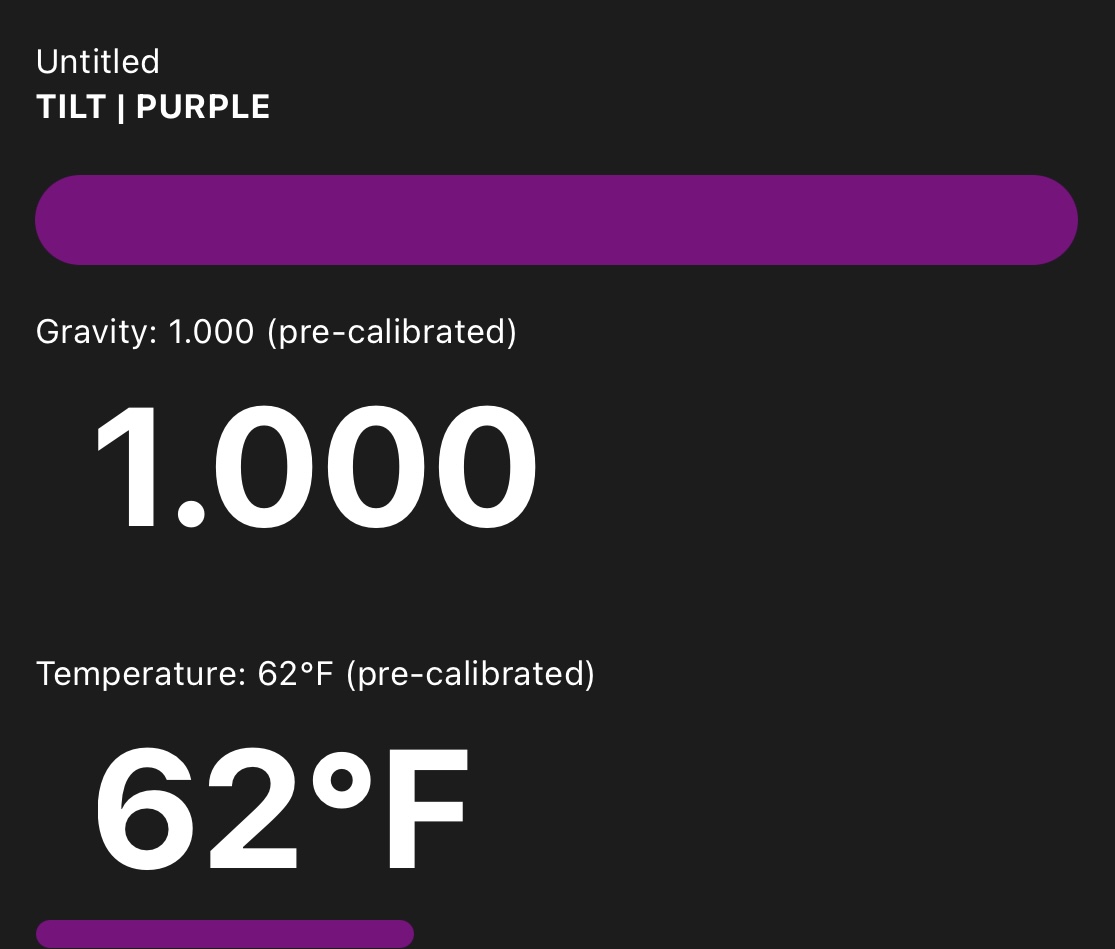
Task: Tap the large 62°F temperature reading
Action: 281,809
